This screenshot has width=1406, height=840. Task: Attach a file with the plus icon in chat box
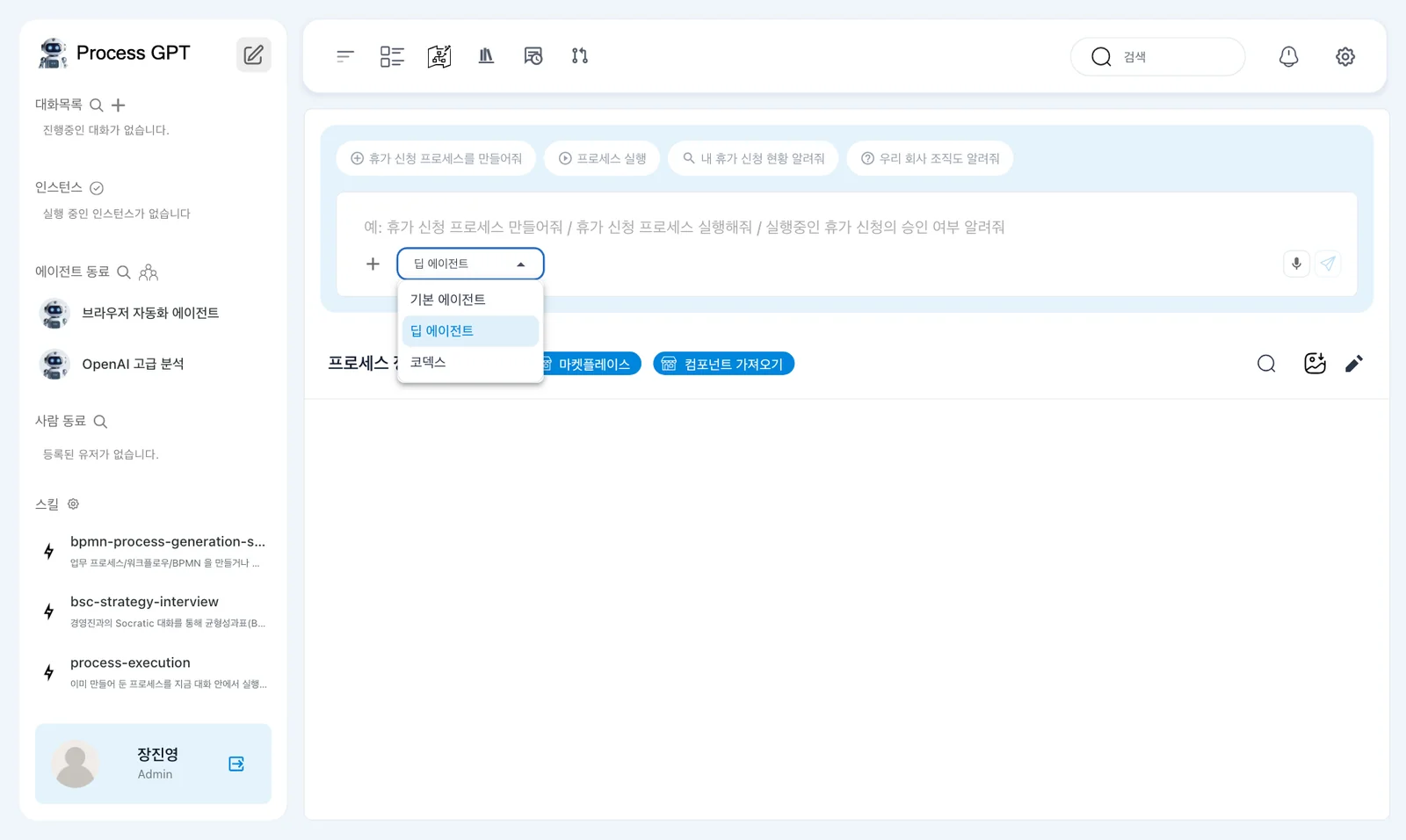click(x=373, y=264)
